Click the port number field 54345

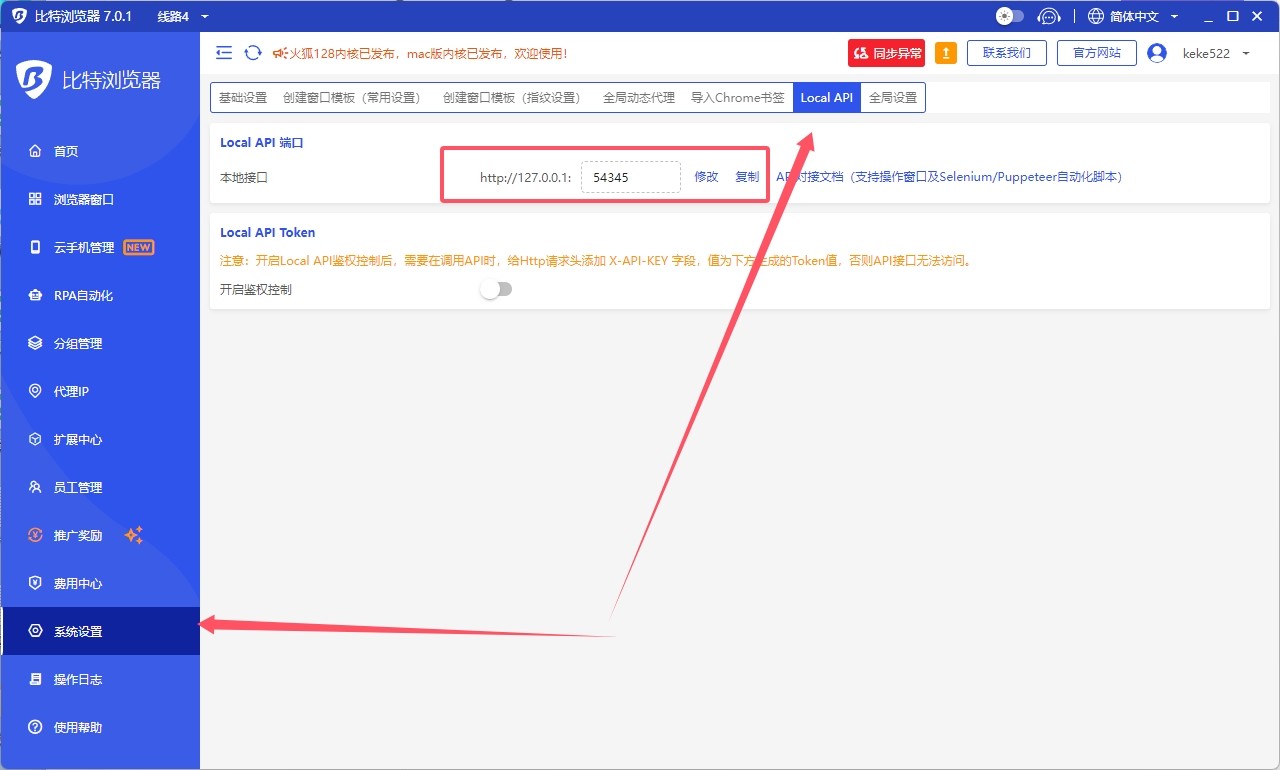pyautogui.click(x=630, y=177)
